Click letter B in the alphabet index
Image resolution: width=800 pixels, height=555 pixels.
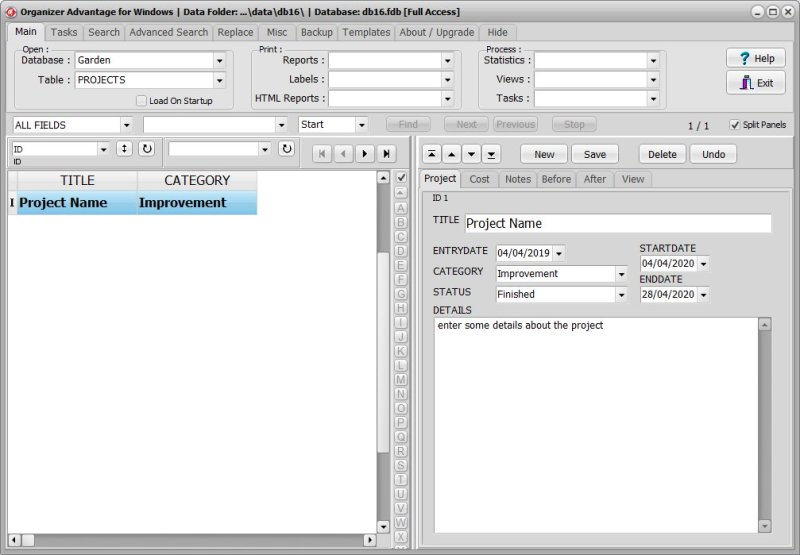(401, 222)
